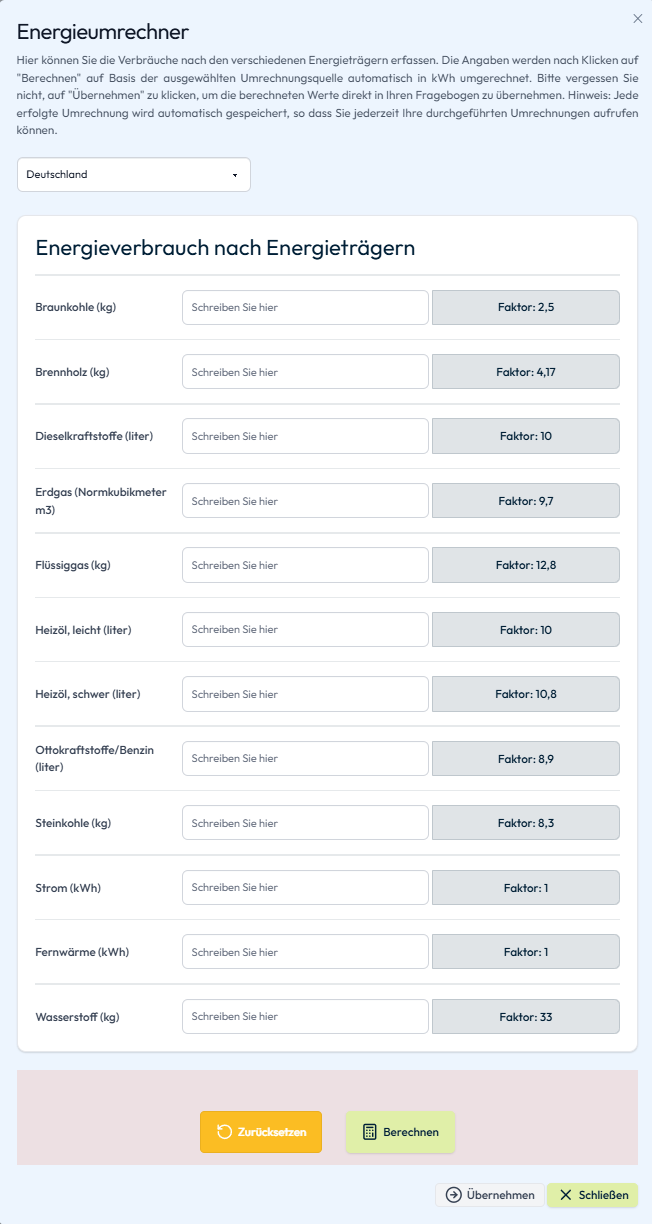Select the Erdgas Normkubikmeter input field

[305, 501]
